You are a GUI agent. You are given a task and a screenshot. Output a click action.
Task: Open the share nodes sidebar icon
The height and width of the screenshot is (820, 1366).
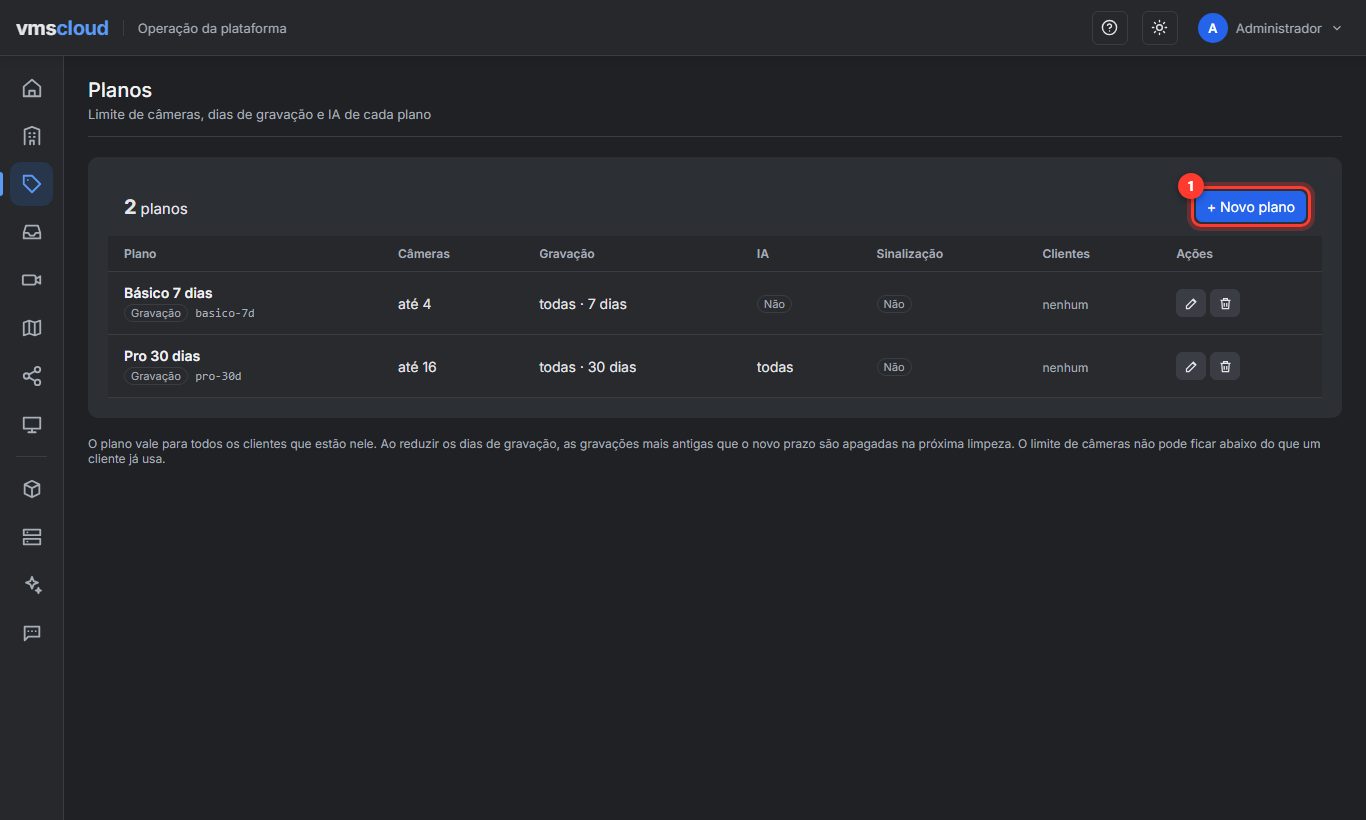(32, 376)
